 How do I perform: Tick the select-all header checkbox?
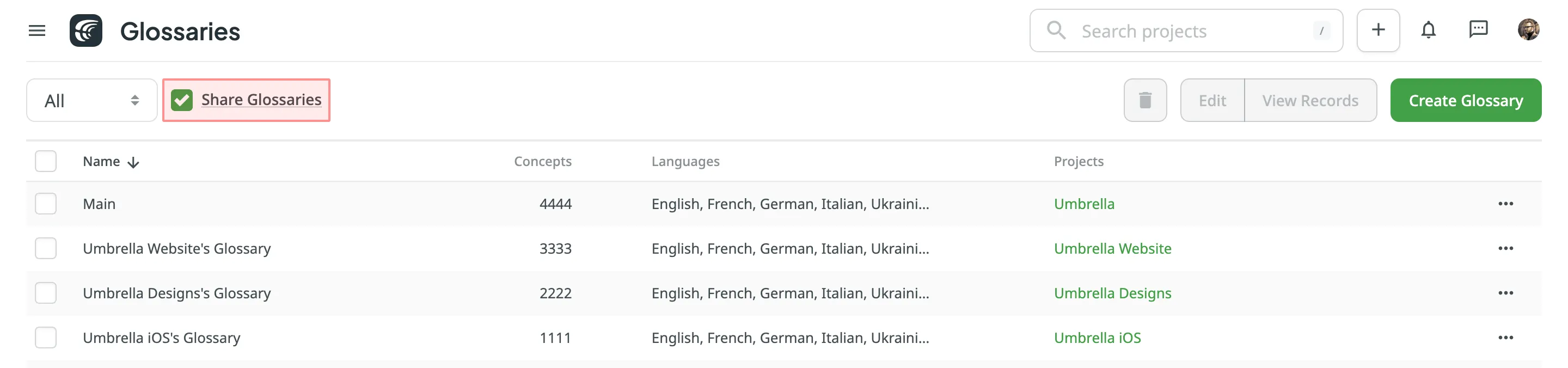[46, 161]
